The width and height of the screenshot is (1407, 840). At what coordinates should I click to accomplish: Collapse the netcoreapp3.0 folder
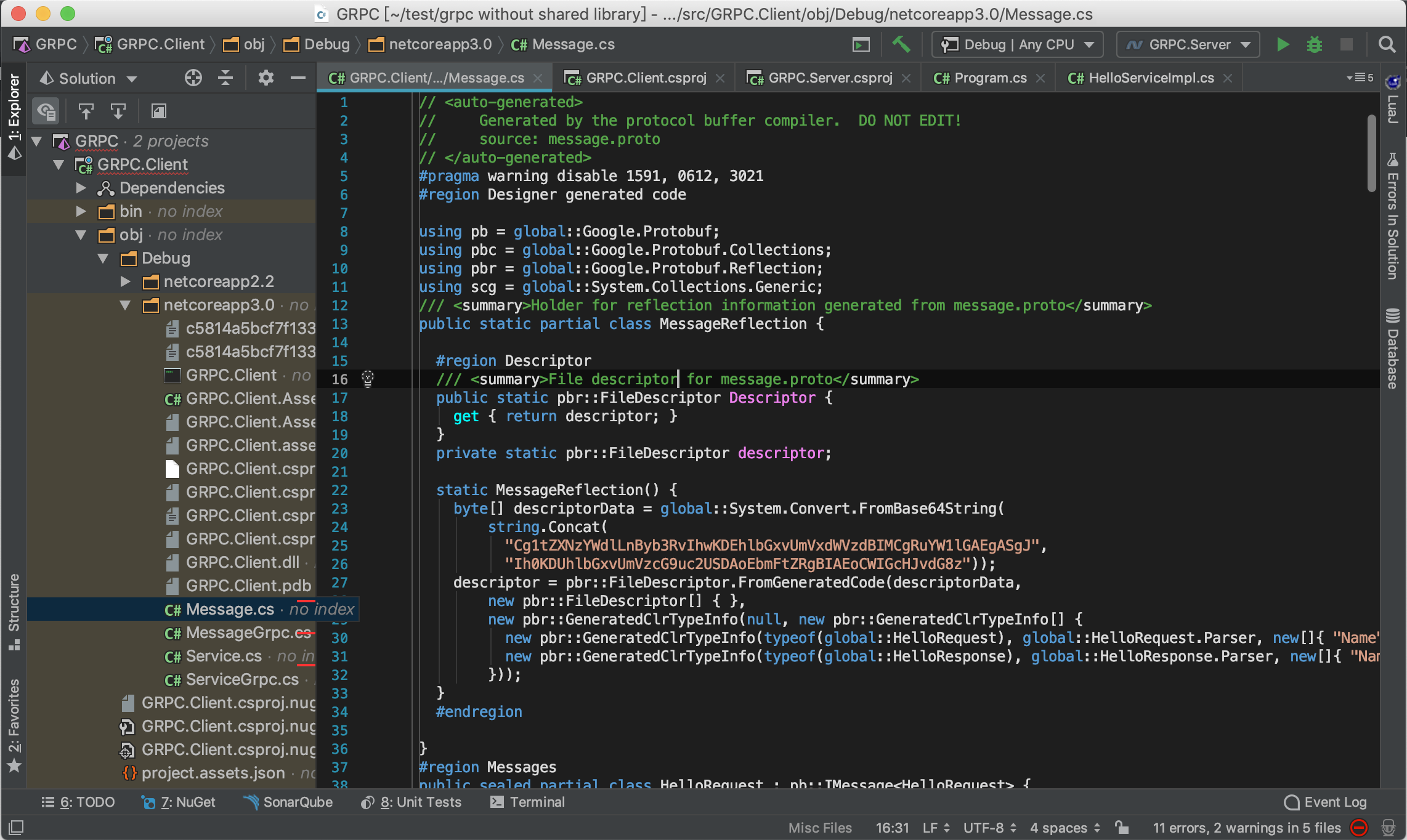[125, 305]
